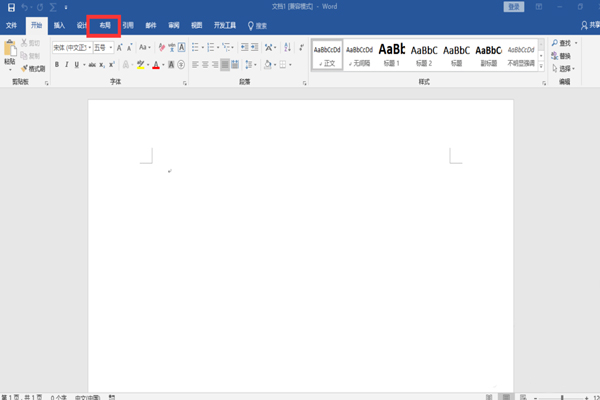Apply the 标题 1 style thumbnail
The image size is (600, 400).
coord(392,54)
